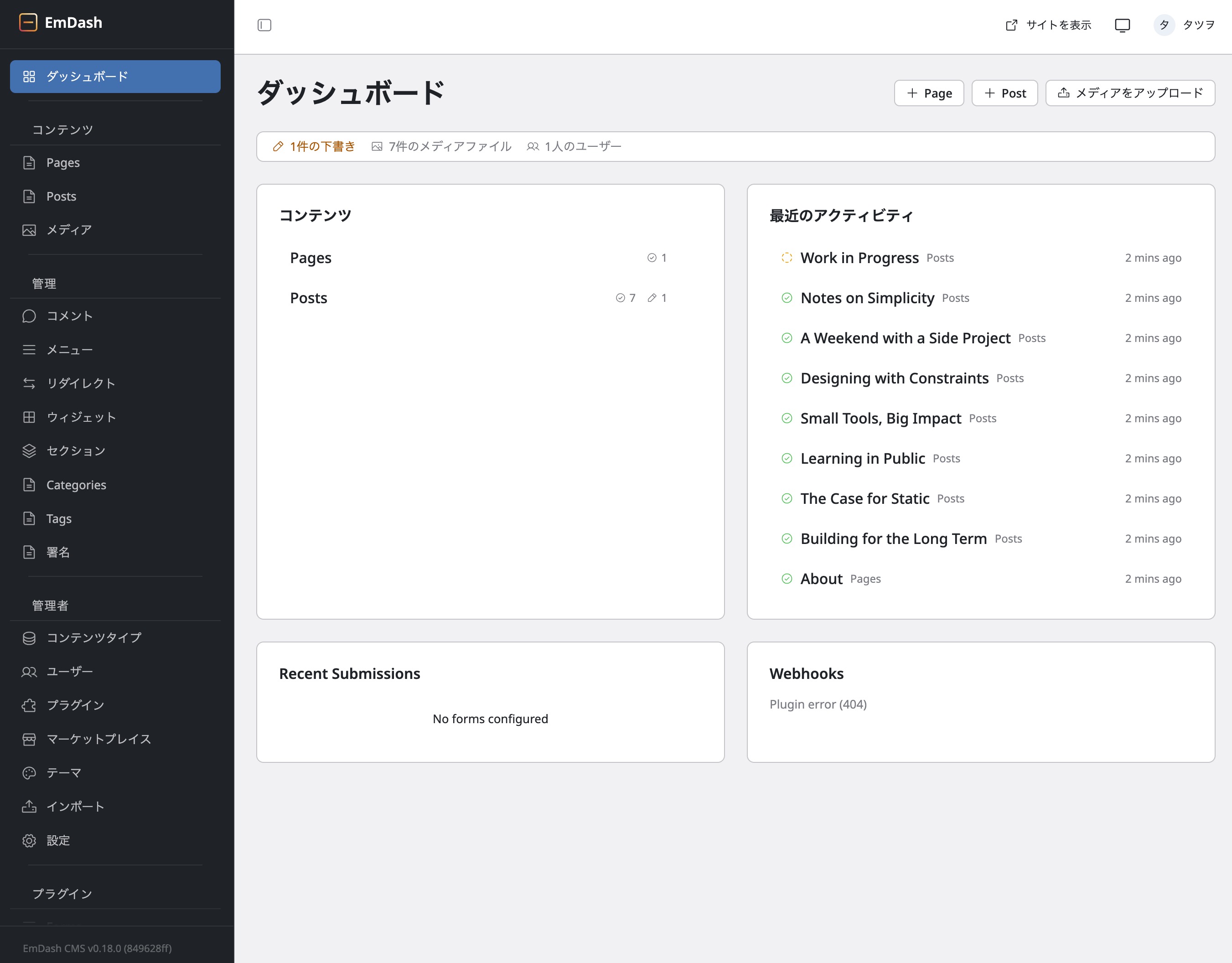
Task: Click the monitor theme icon in the header
Action: click(1122, 26)
